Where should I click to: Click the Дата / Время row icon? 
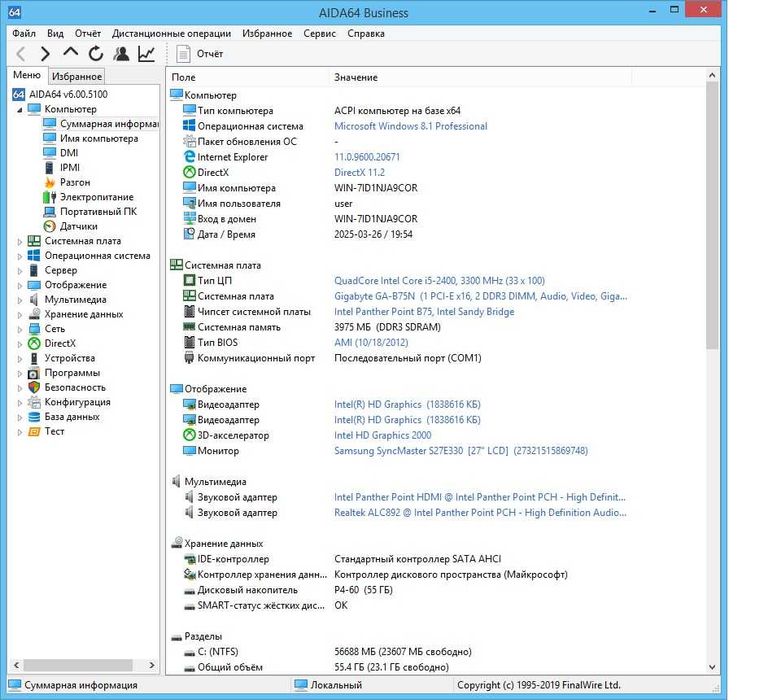point(189,234)
